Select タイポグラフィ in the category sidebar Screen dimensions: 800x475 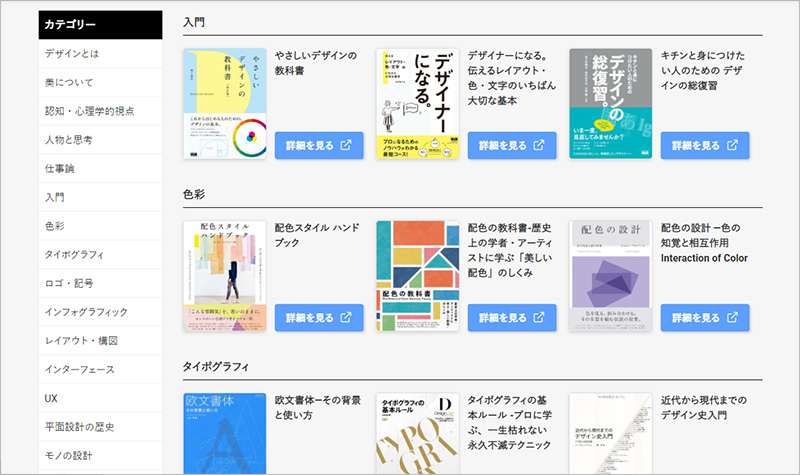[x=101, y=255]
